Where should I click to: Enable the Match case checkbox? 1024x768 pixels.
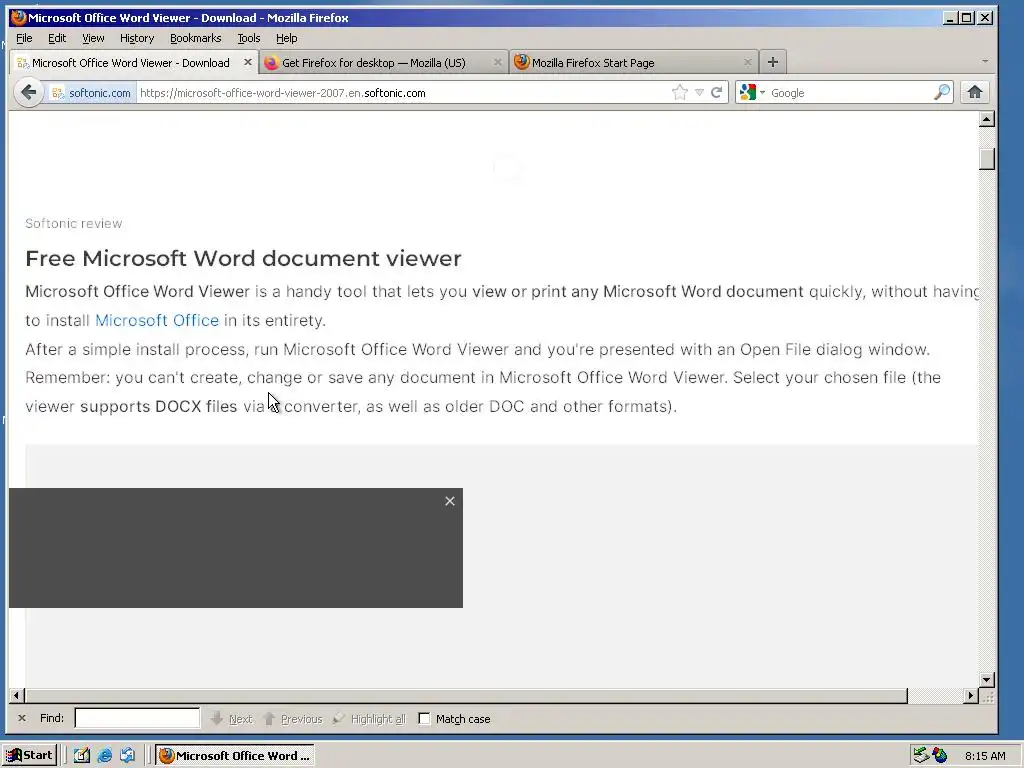[424, 718]
